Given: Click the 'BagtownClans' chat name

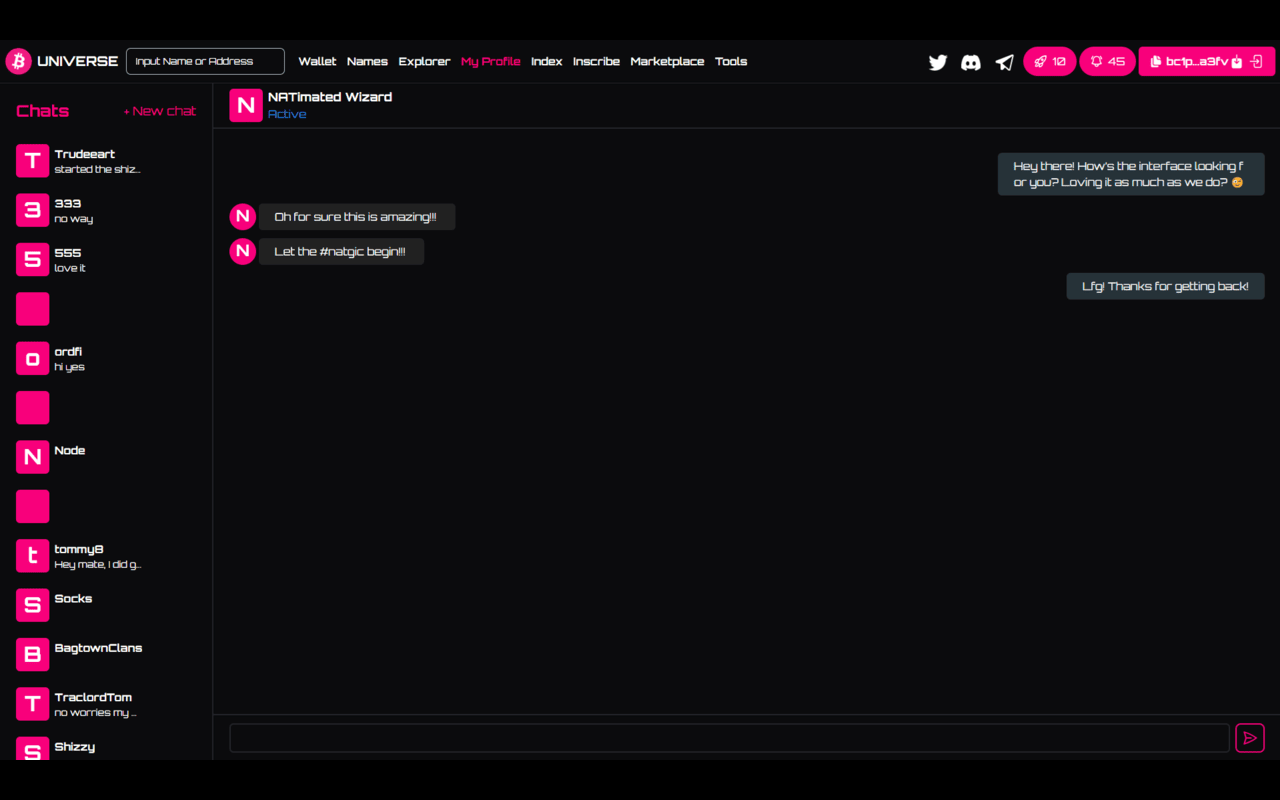Looking at the screenshot, I should point(98,648).
